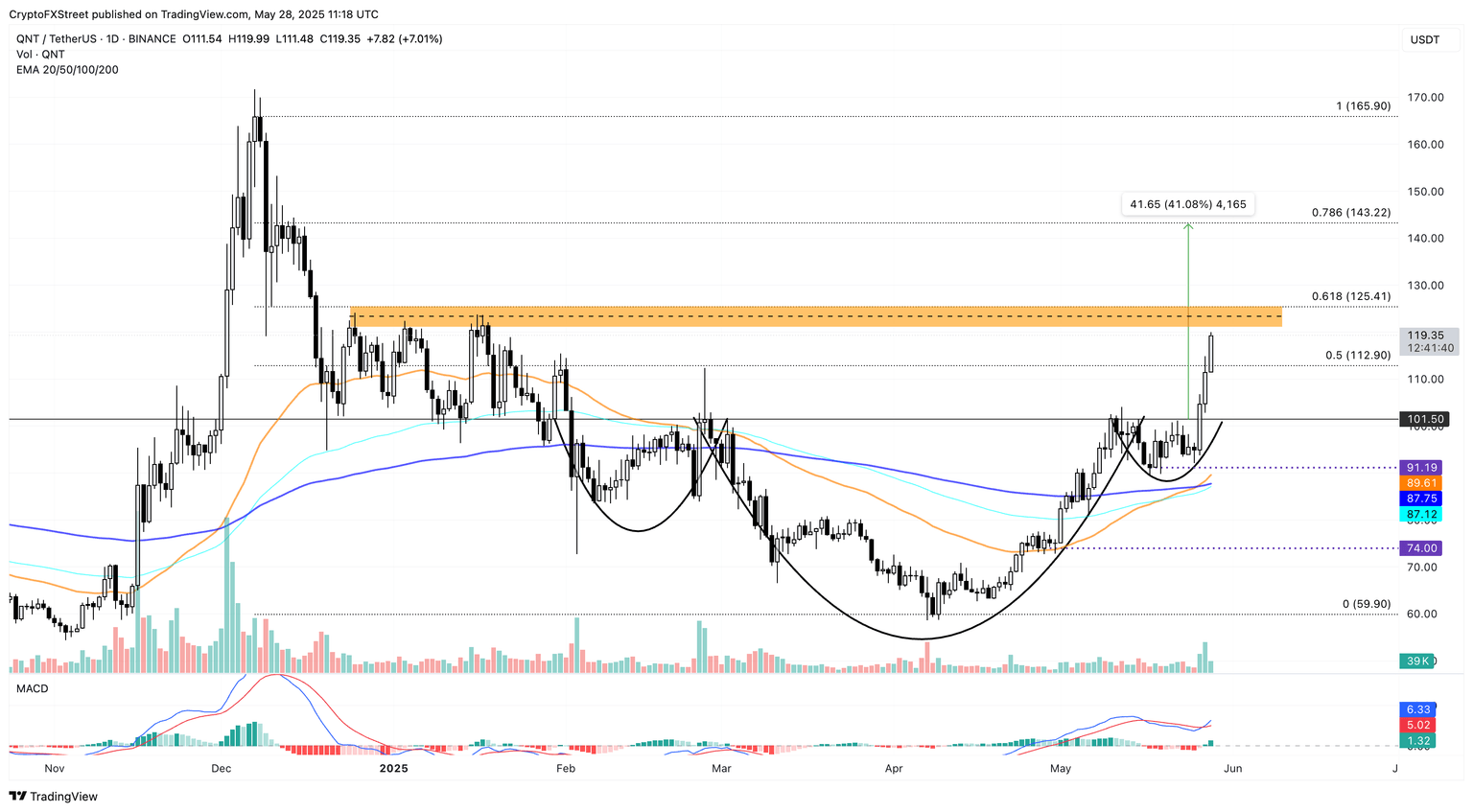Select the orange resistance zone rectangle
This screenshot has height=812, width=1473.
(816, 316)
